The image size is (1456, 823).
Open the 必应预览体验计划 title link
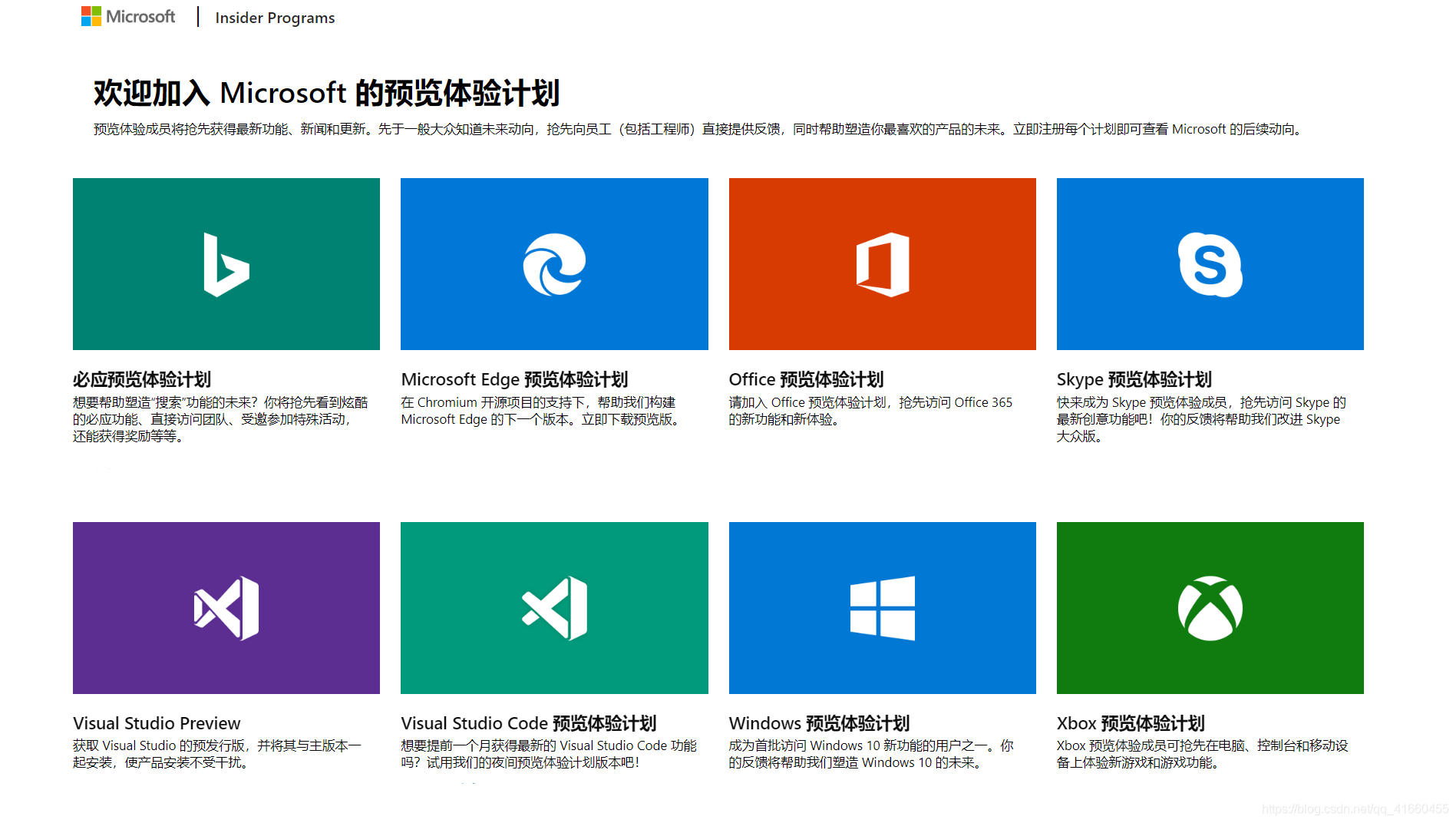[142, 379]
